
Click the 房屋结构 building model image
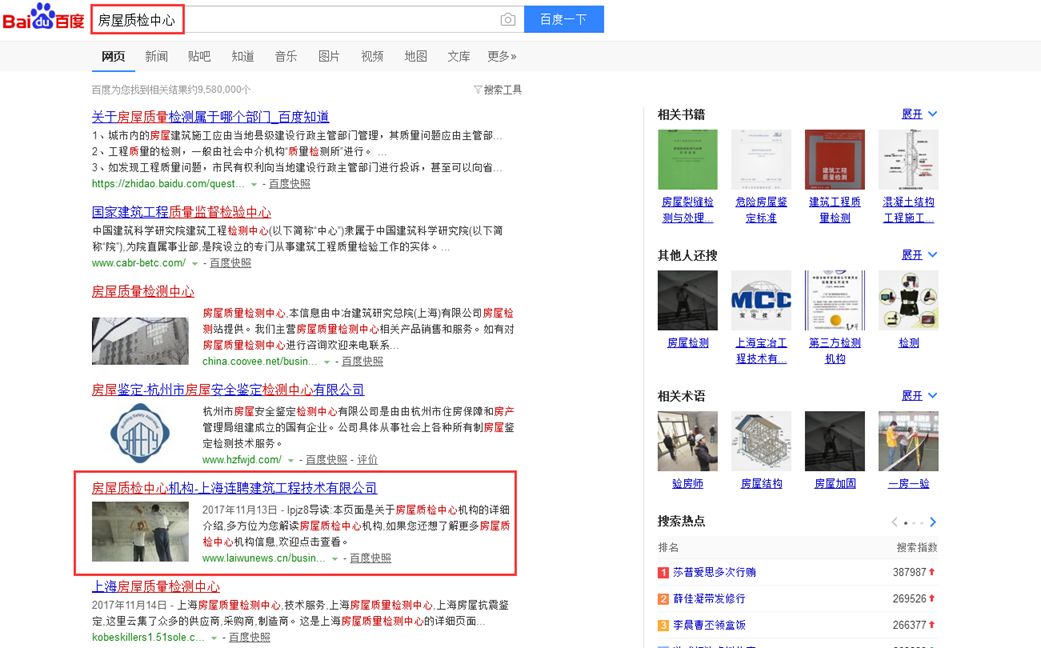point(761,442)
